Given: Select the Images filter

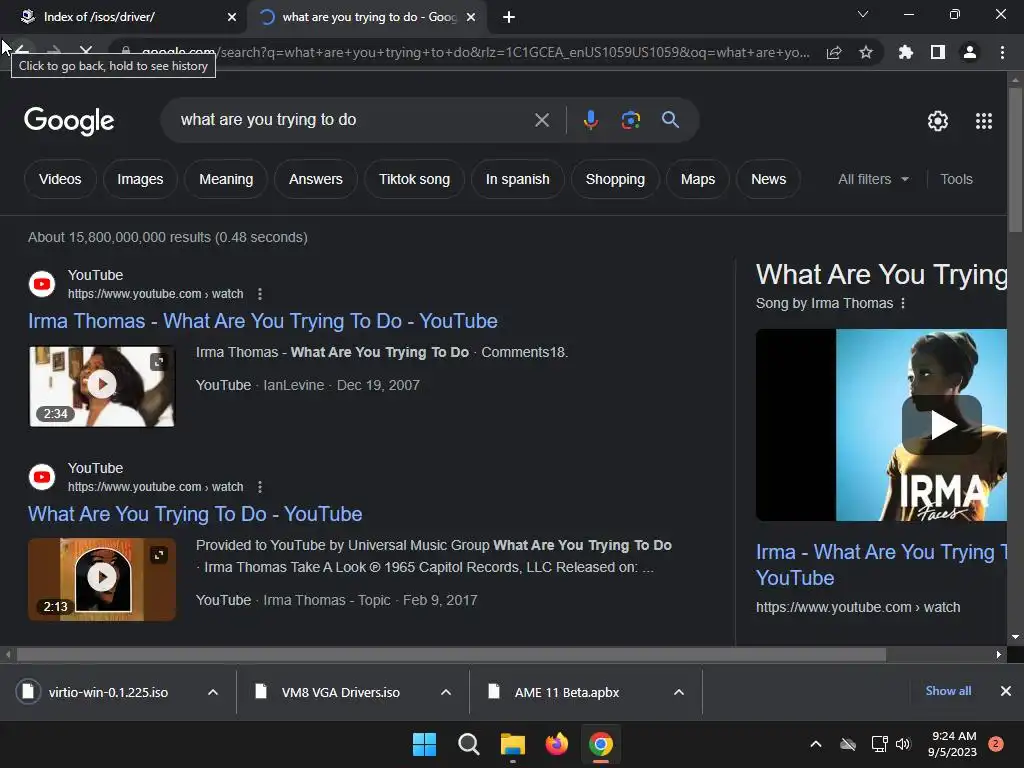Looking at the screenshot, I should tap(140, 179).
